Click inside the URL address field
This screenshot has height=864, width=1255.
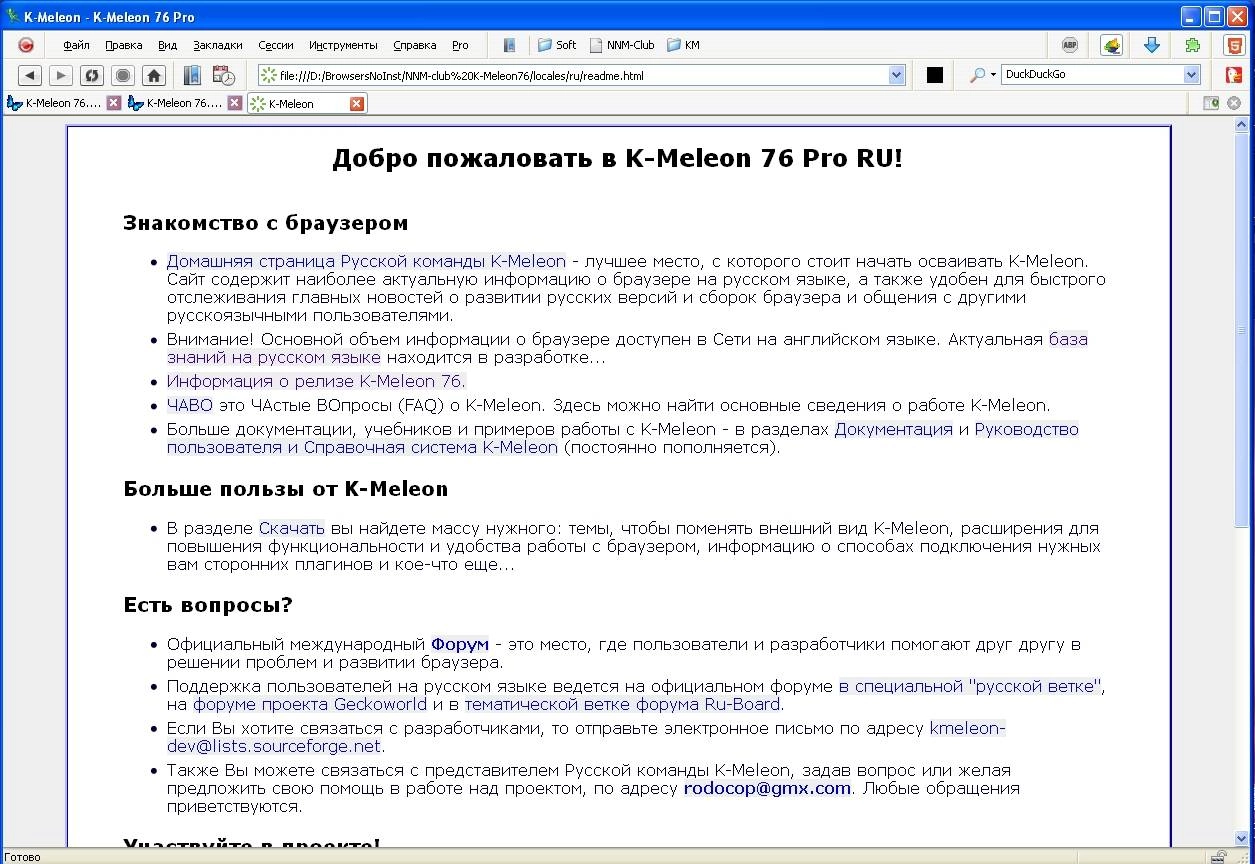click(x=582, y=75)
